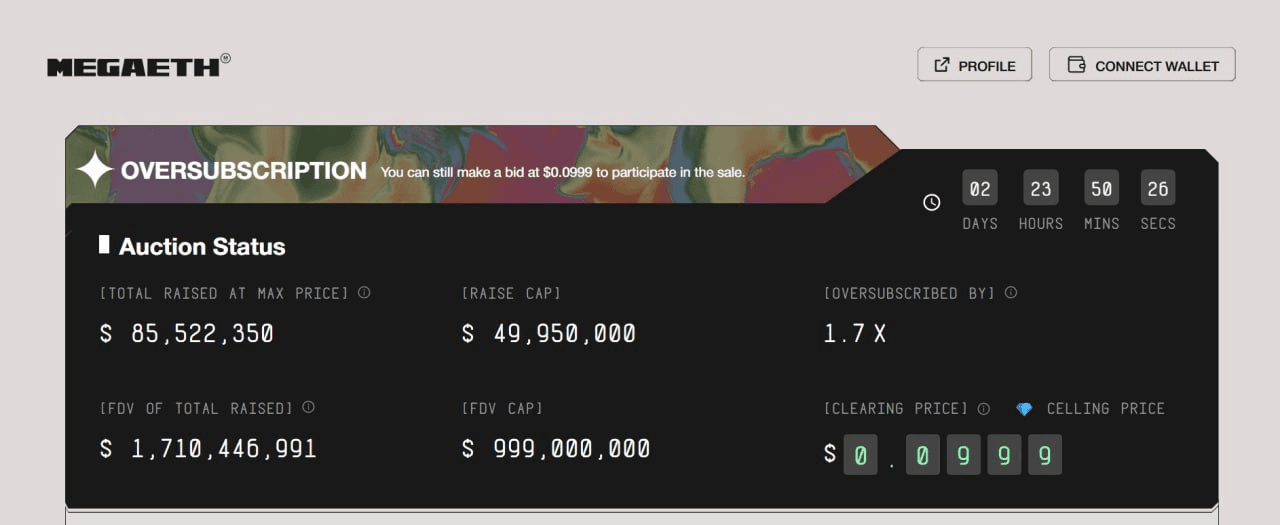Click the $999,000,000 FDV cap value
Image resolution: width=1280 pixels, height=525 pixels.
(x=556, y=449)
